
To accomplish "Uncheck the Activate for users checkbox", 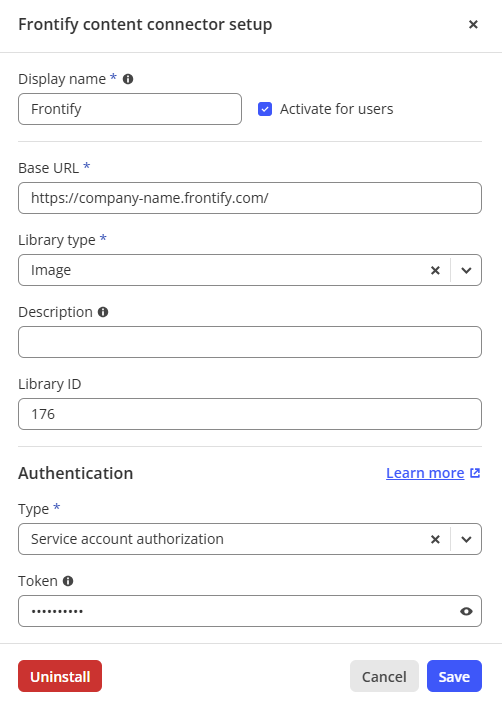I will tap(265, 109).
